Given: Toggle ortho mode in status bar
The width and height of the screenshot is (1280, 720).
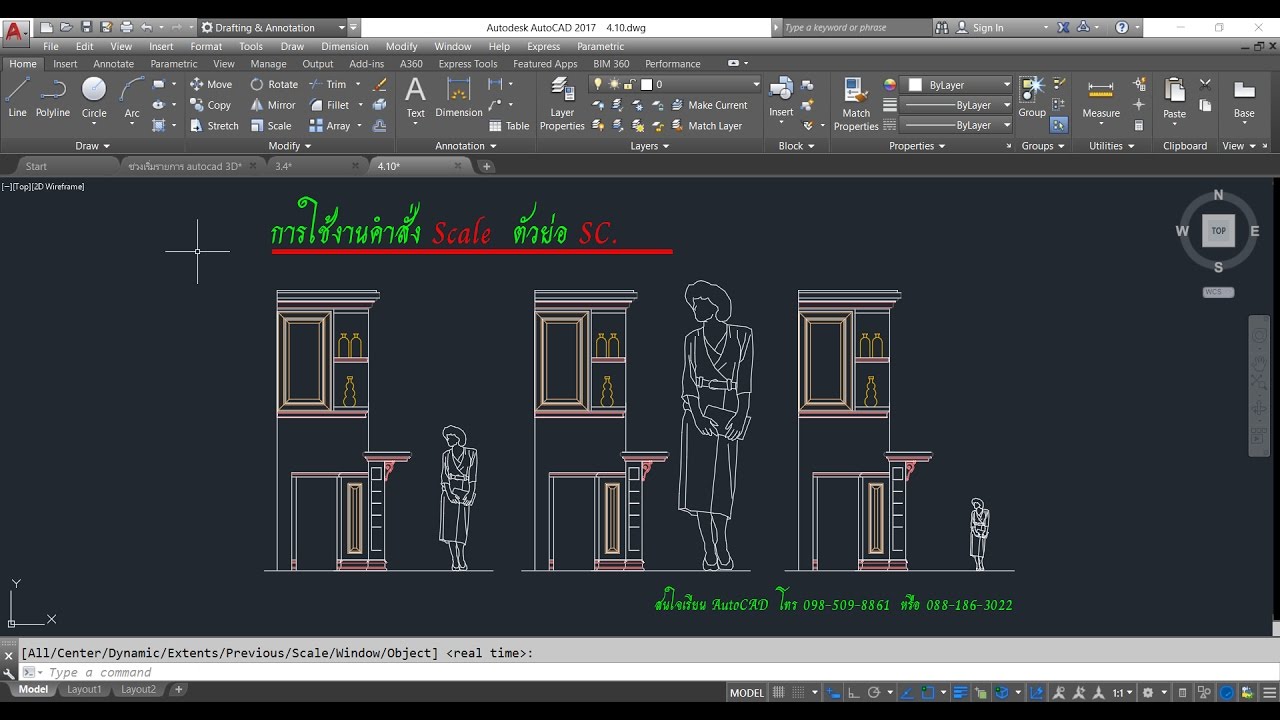Looking at the screenshot, I should pyautogui.click(x=853, y=692).
